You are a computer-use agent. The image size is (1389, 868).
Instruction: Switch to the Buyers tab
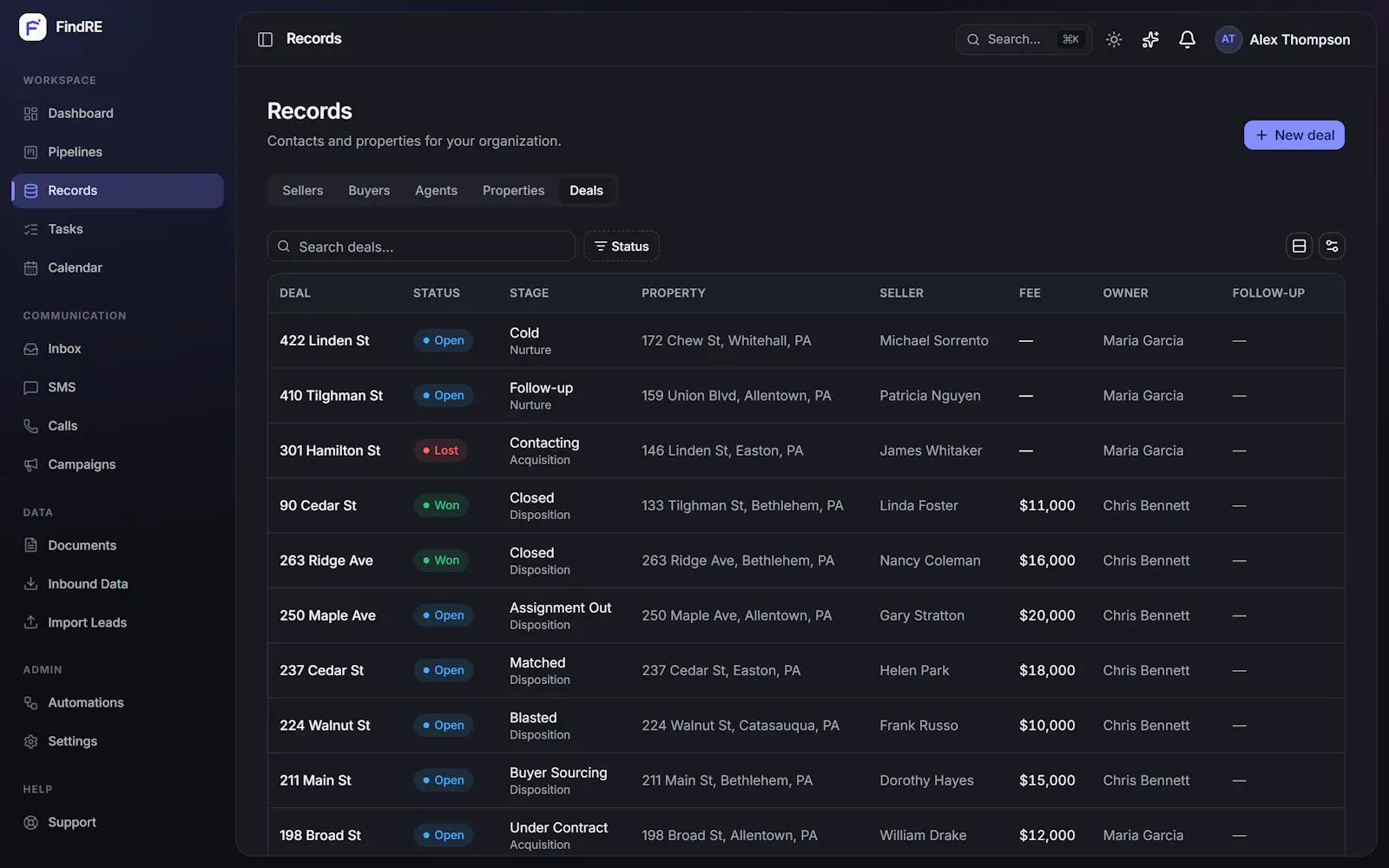tap(369, 191)
